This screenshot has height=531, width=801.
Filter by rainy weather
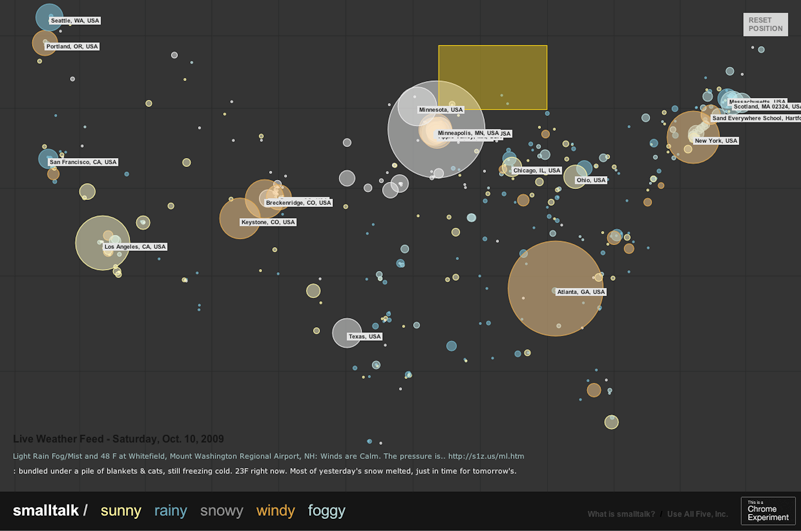[x=171, y=511]
